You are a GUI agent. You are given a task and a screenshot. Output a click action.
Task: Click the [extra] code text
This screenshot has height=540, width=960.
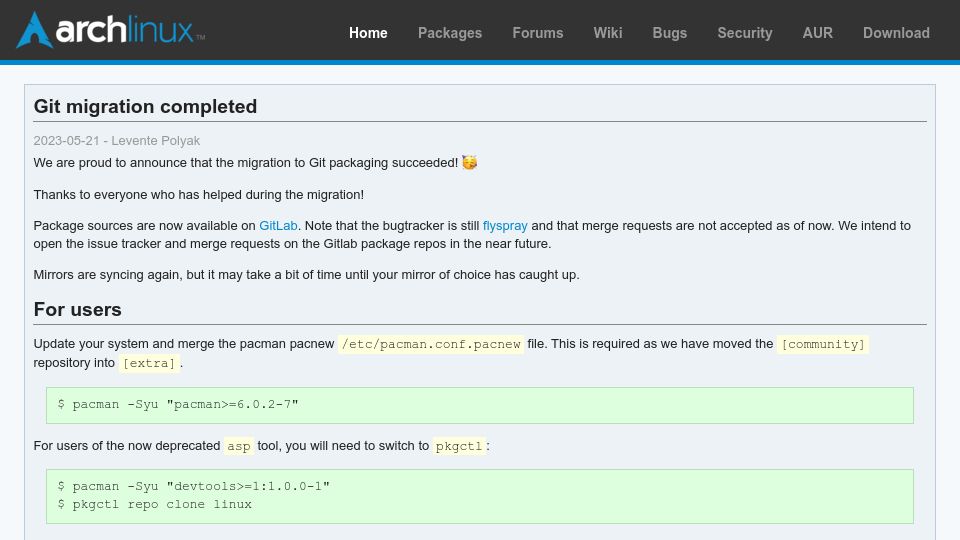149,363
